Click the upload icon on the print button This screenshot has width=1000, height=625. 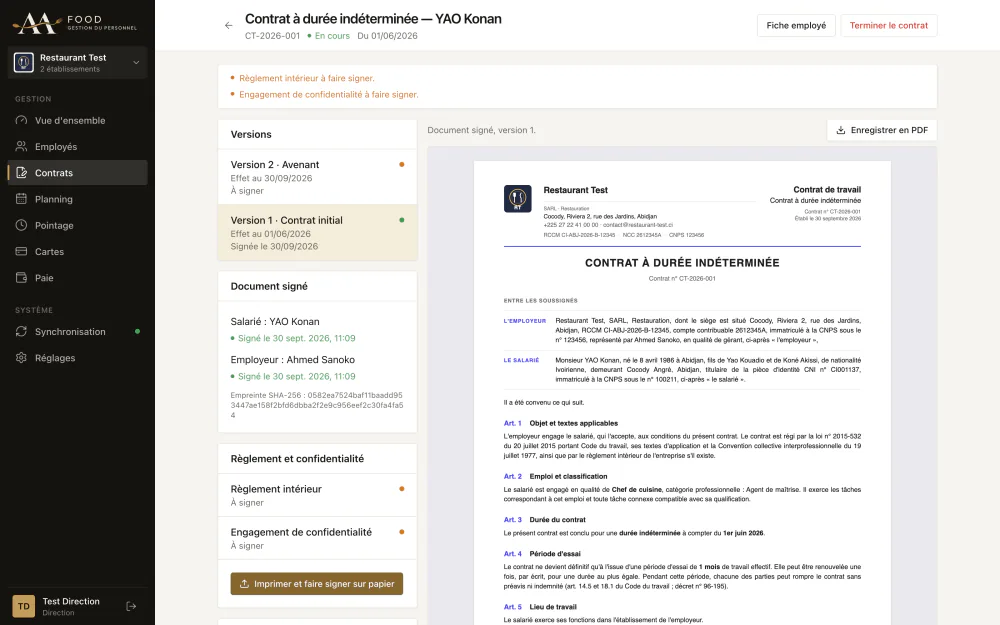[244, 584]
